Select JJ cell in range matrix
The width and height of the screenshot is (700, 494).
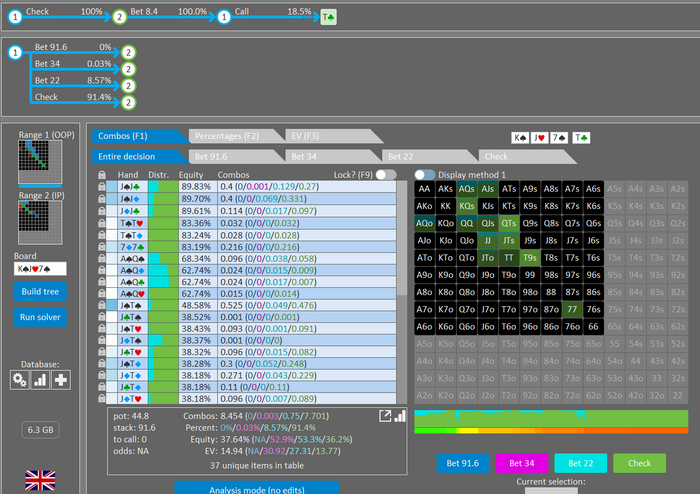tap(488, 241)
